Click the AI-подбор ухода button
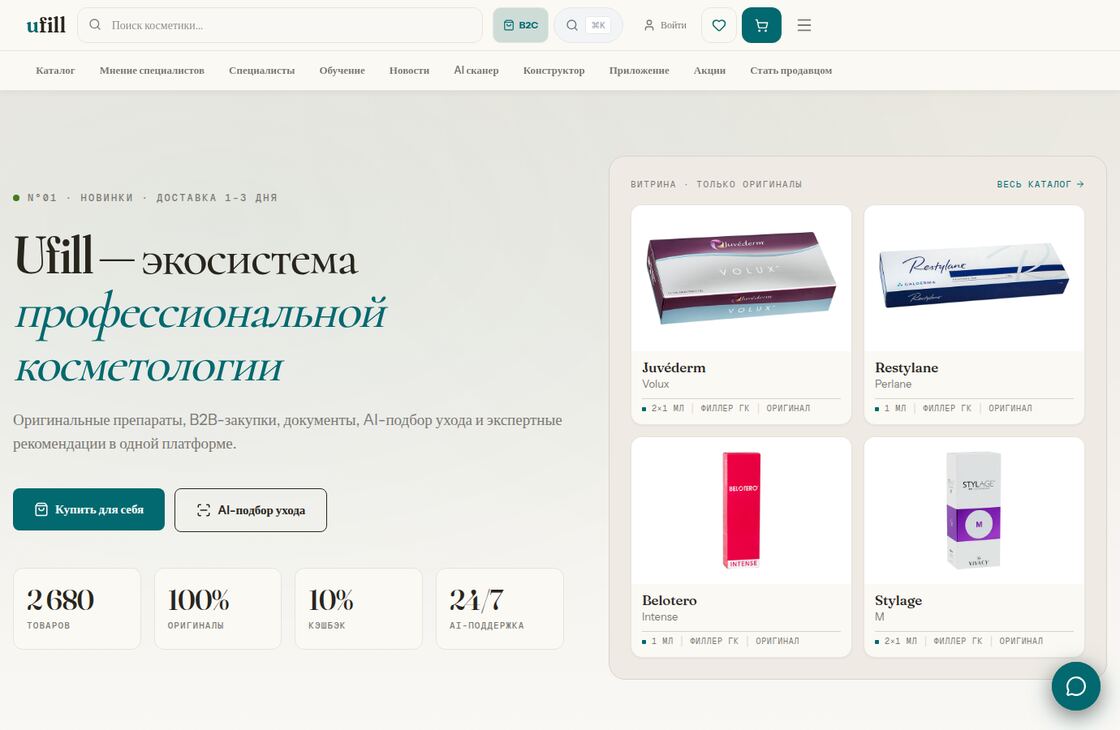1120x730 pixels. pyautogui.click(x=251, y=510)
